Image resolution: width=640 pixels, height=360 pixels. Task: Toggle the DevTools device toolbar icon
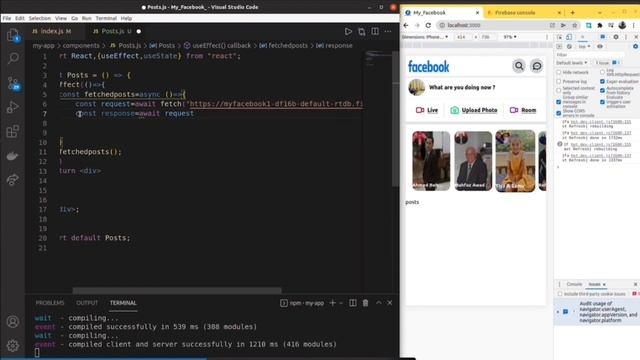pyautogui.click(x=569, y=37)
